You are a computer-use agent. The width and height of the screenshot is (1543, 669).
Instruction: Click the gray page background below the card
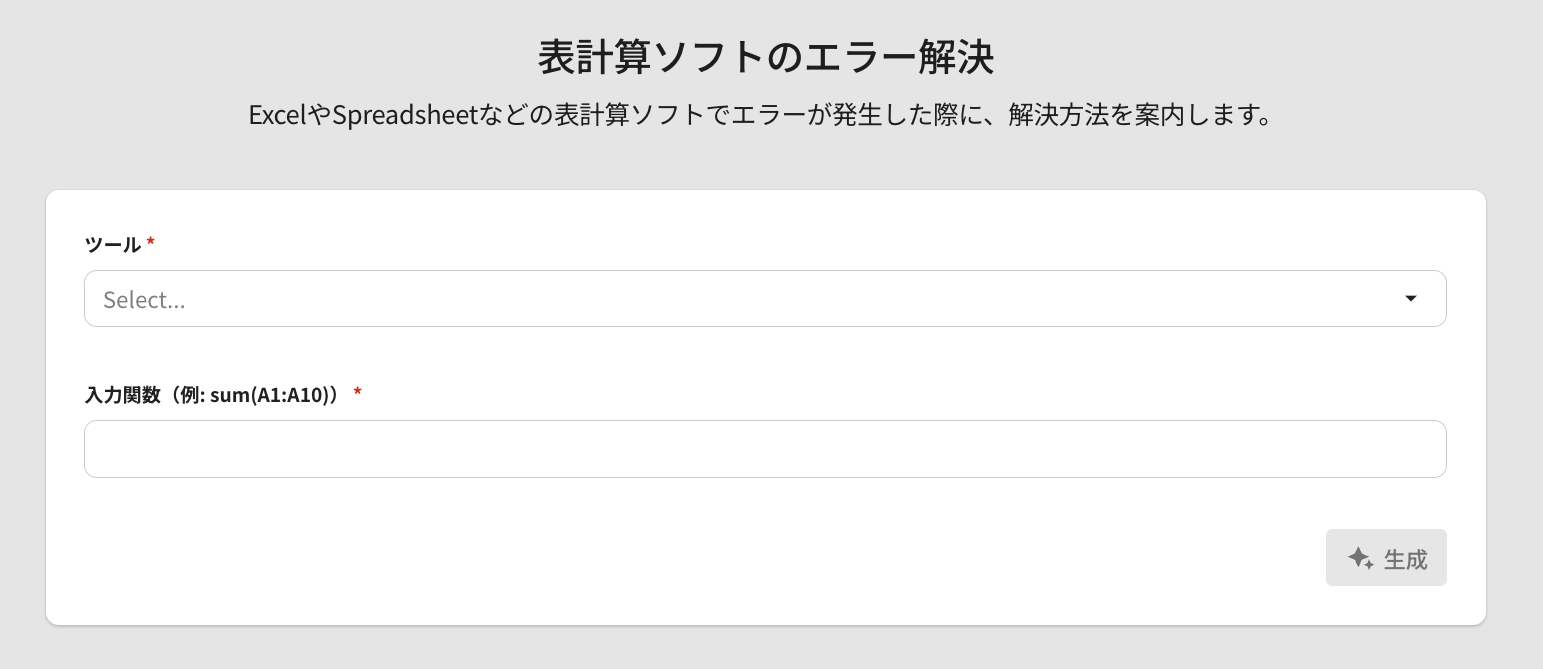coord(765,650)
